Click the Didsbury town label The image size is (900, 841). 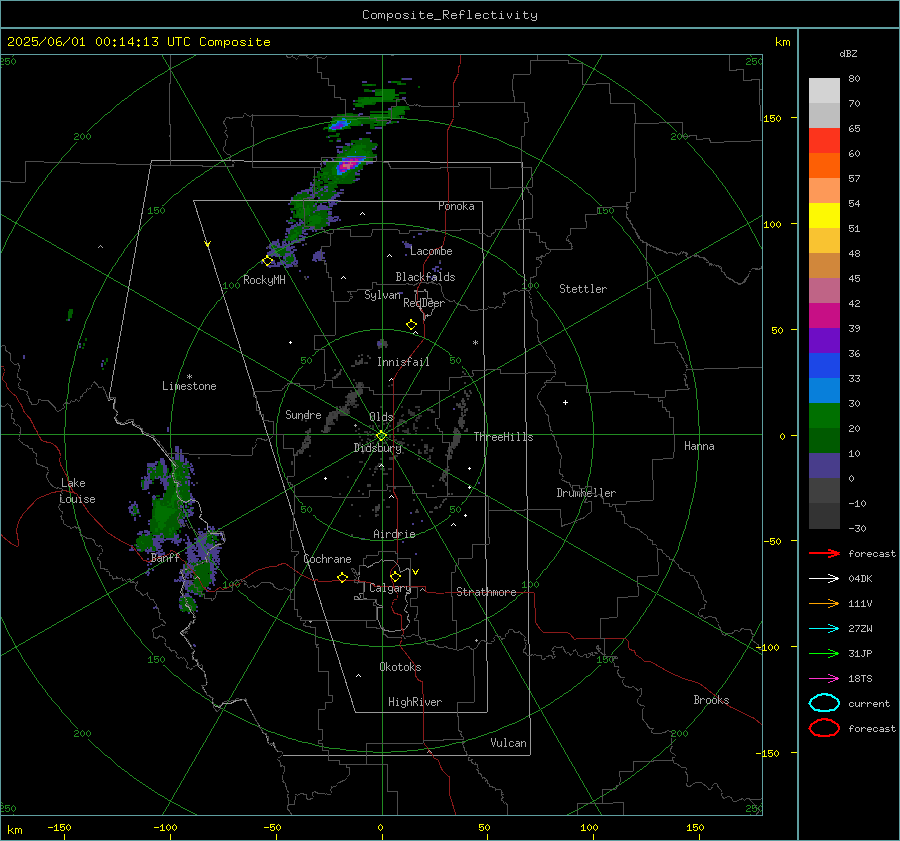click(377, 448)
